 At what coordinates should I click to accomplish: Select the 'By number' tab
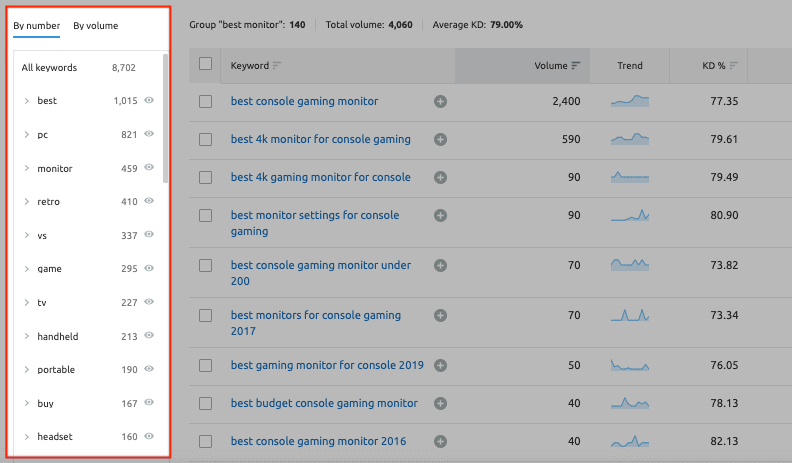(x=36, y=26)
